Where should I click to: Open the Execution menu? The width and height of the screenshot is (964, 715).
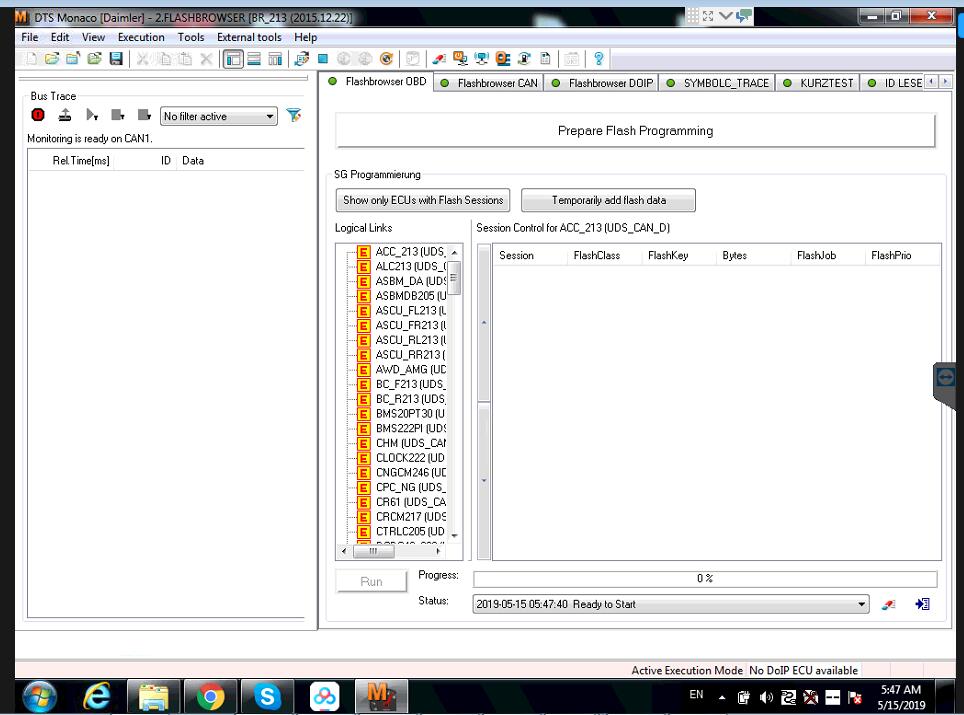[x=141, y=37]
